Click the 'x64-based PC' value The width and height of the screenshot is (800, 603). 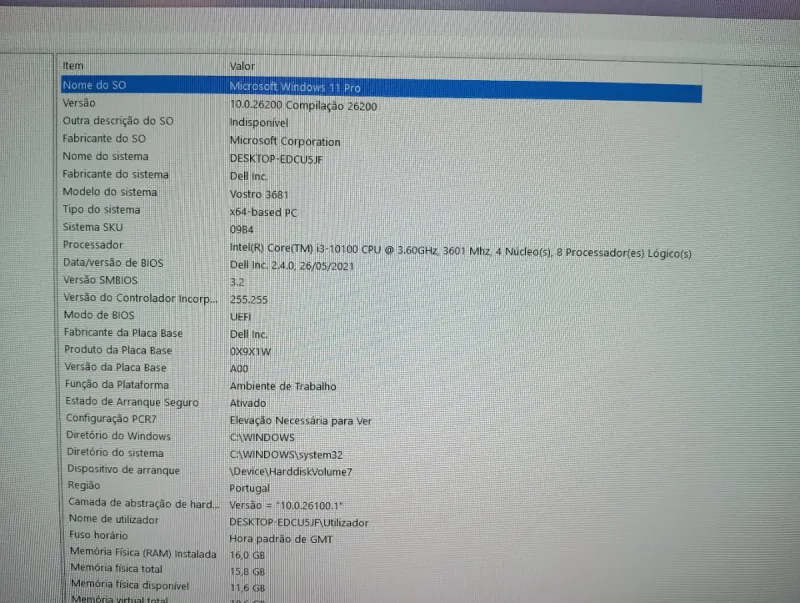[263, 212]
